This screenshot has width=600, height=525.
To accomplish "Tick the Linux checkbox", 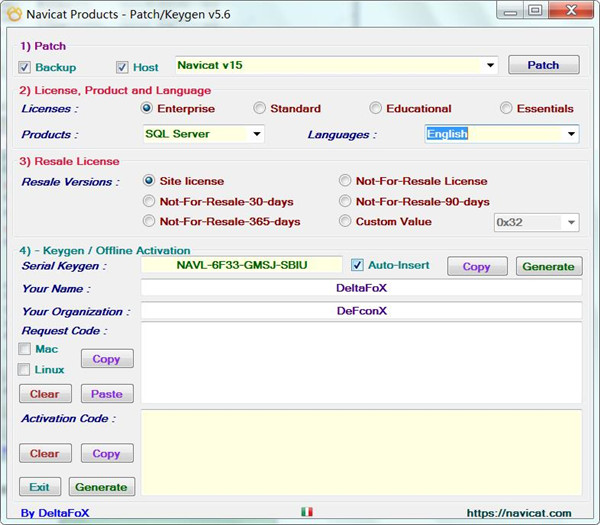I will click(25, 370).
